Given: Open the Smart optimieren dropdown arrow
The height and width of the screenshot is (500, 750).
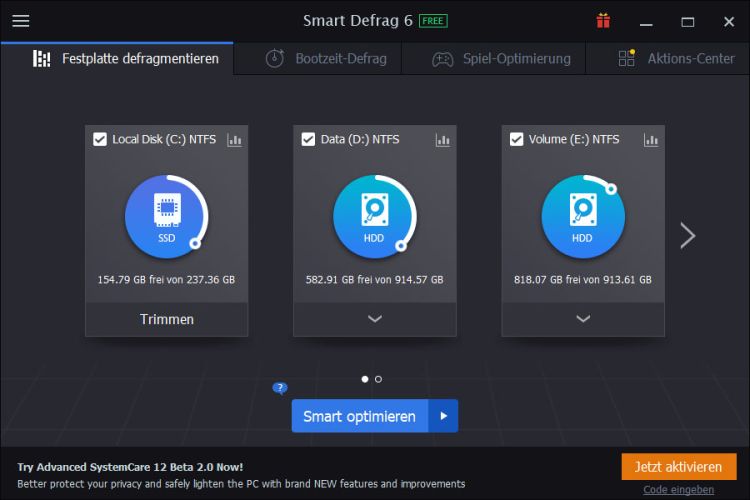Looking at the screenshot, I should (x=444, y=416).
